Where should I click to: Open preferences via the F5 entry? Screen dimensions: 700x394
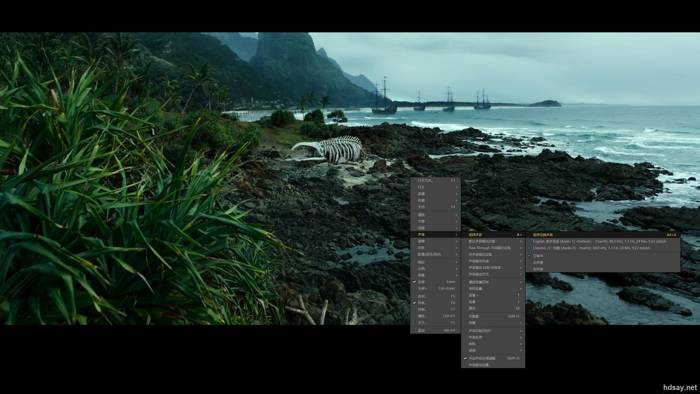(435, 296)
